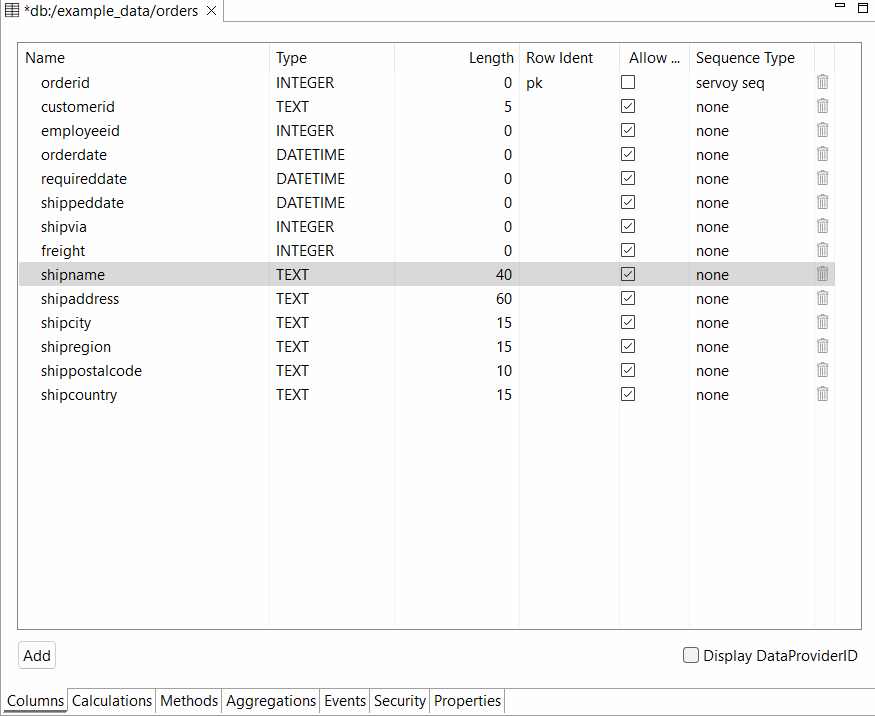Toggle Display DataProviderID checkbox
Screen dimensions: 875x716
click(691, 656)
